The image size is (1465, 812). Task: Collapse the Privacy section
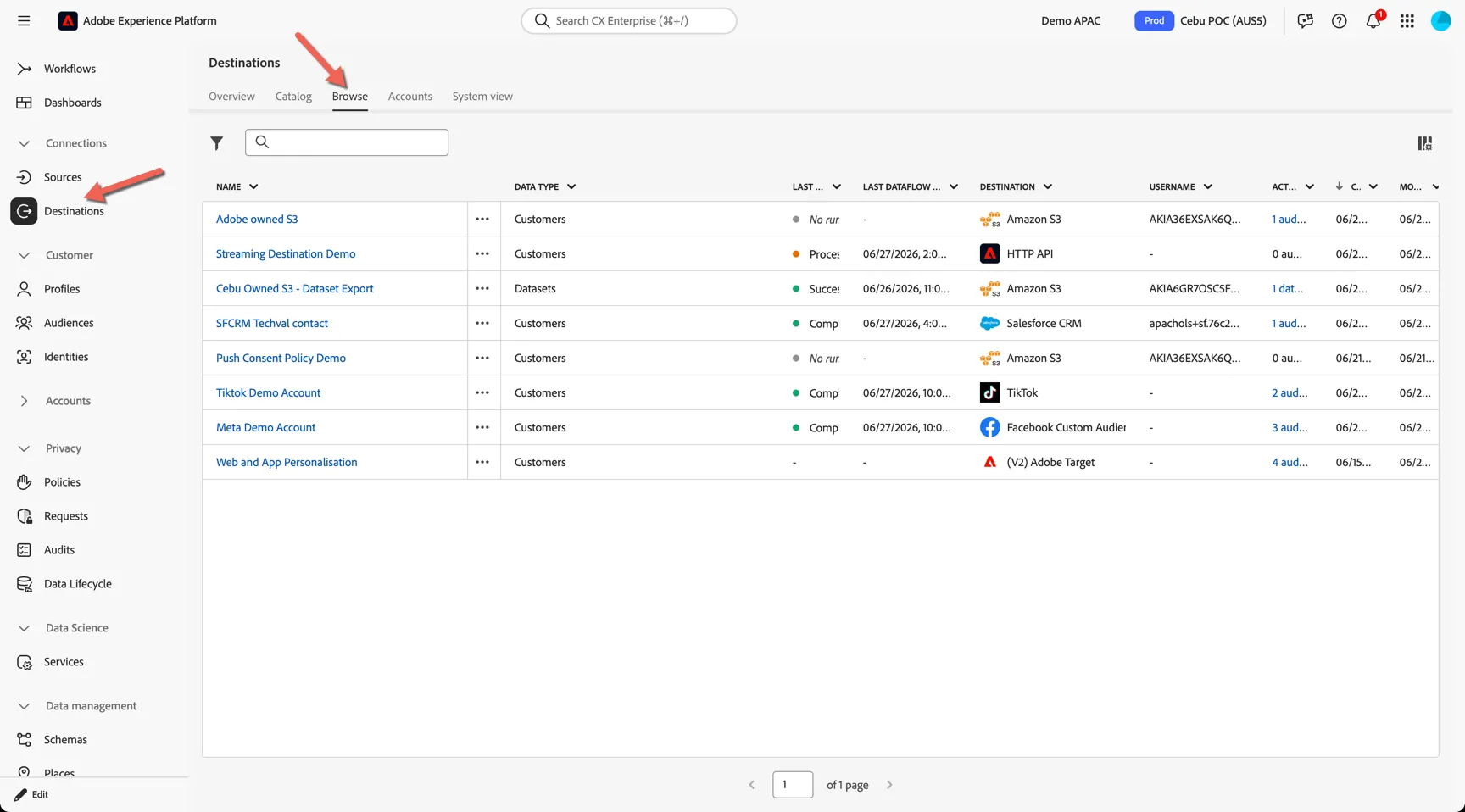click(24, 448)
